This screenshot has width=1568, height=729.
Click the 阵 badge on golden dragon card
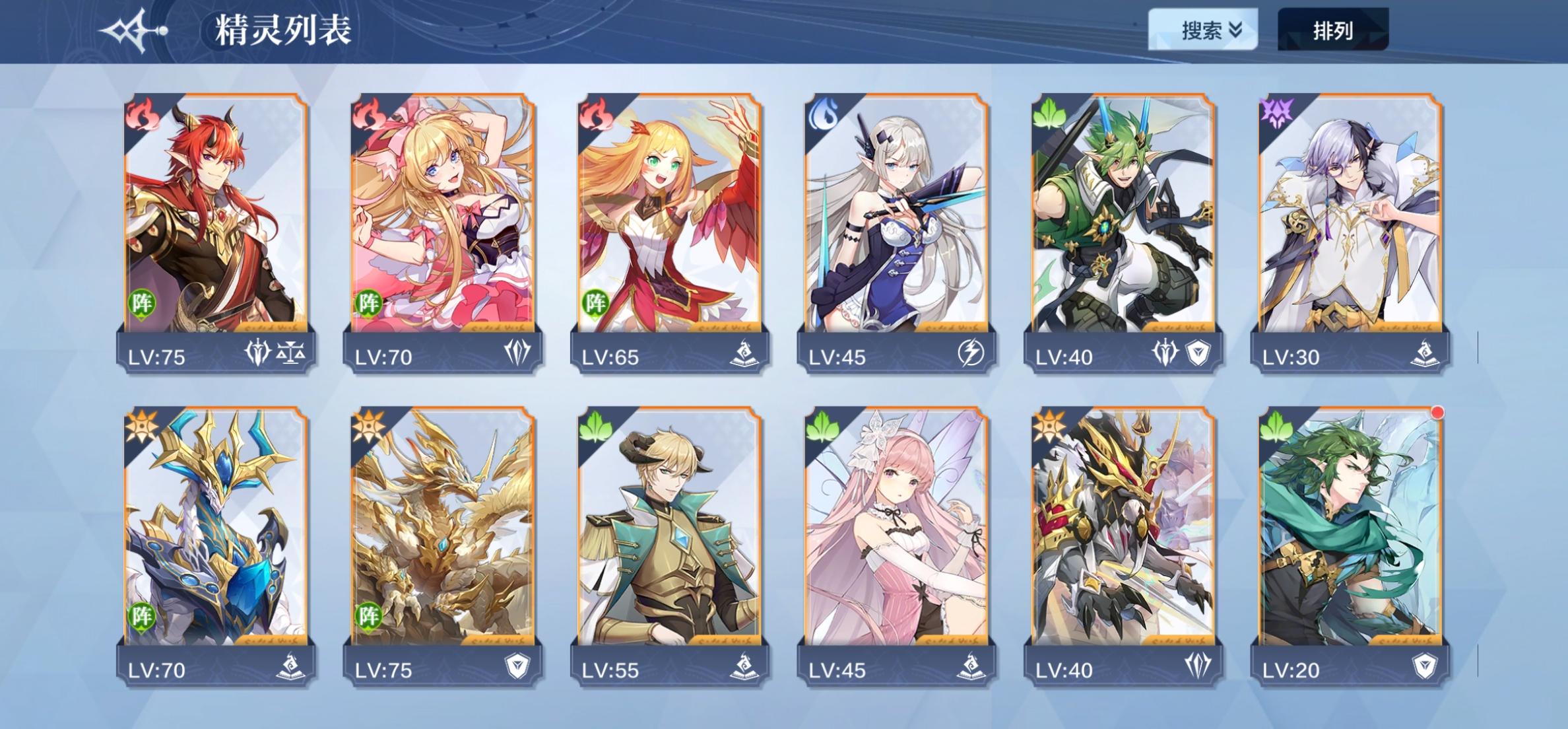click(369, 617)
